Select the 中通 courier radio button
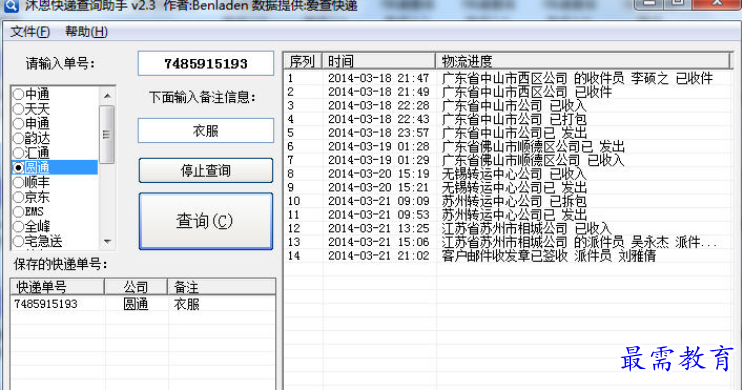Viewport: 742px width, 390px height. coord(18,94)
